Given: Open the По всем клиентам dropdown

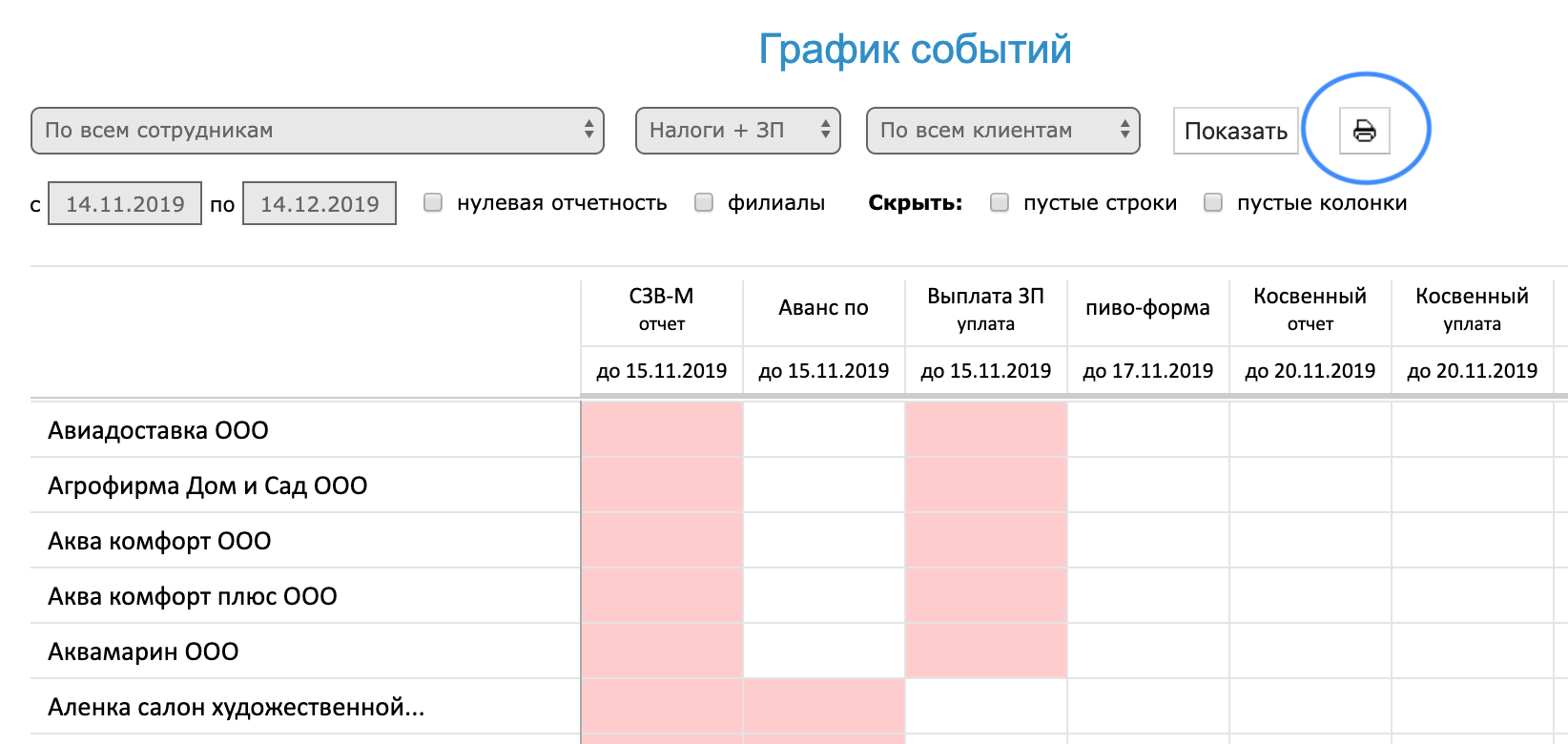Looking at the screenshot, I should (1002, 131).
